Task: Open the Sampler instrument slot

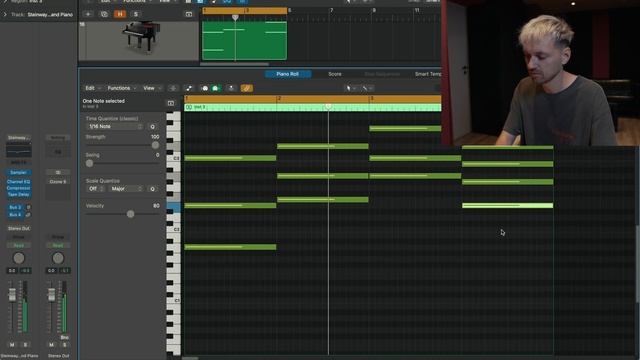Action: click(x=18, y=172)
